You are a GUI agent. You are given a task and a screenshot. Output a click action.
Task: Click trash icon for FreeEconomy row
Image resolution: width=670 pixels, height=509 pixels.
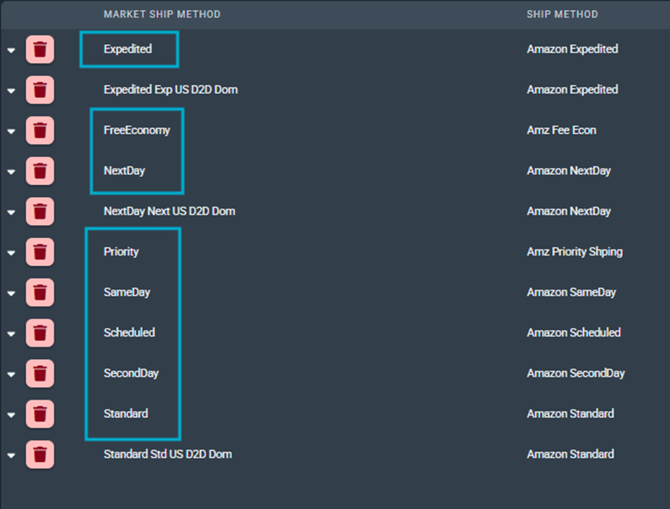(39, 131)
